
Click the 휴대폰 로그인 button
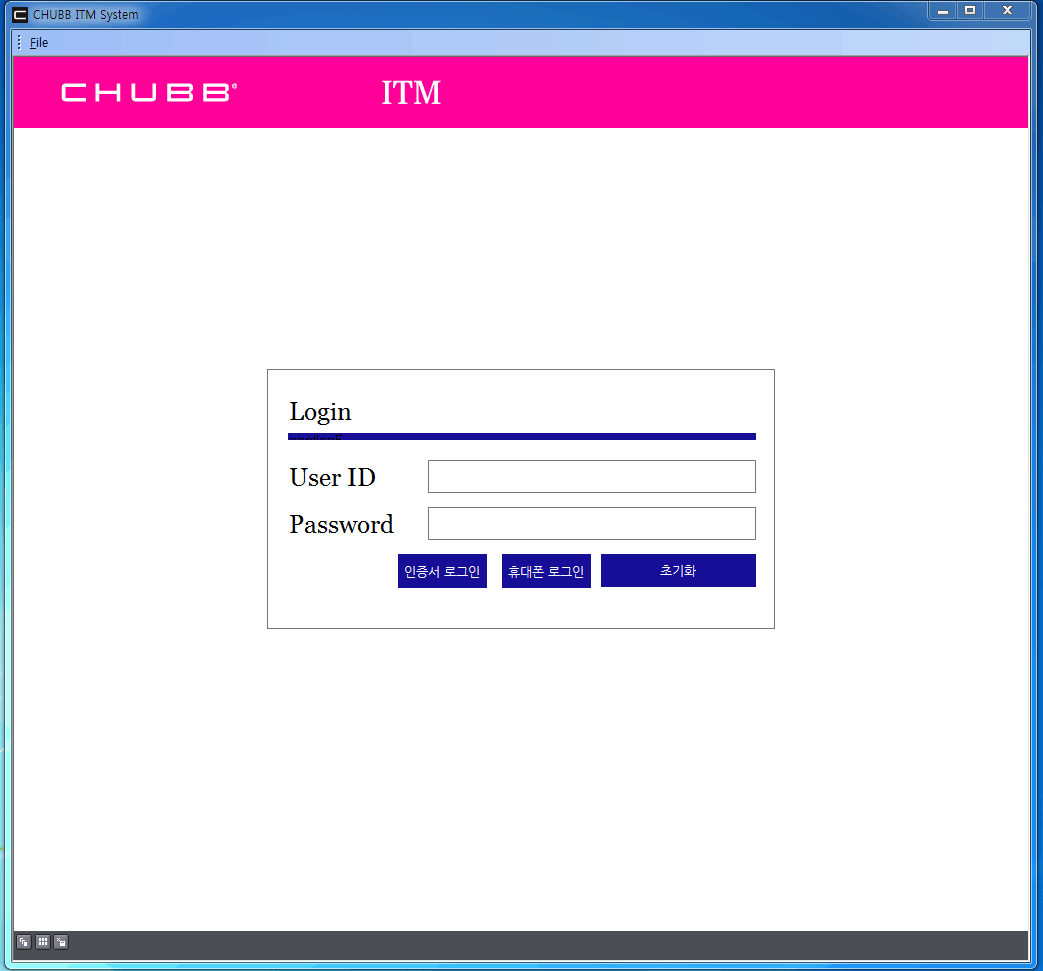point(546,571)
